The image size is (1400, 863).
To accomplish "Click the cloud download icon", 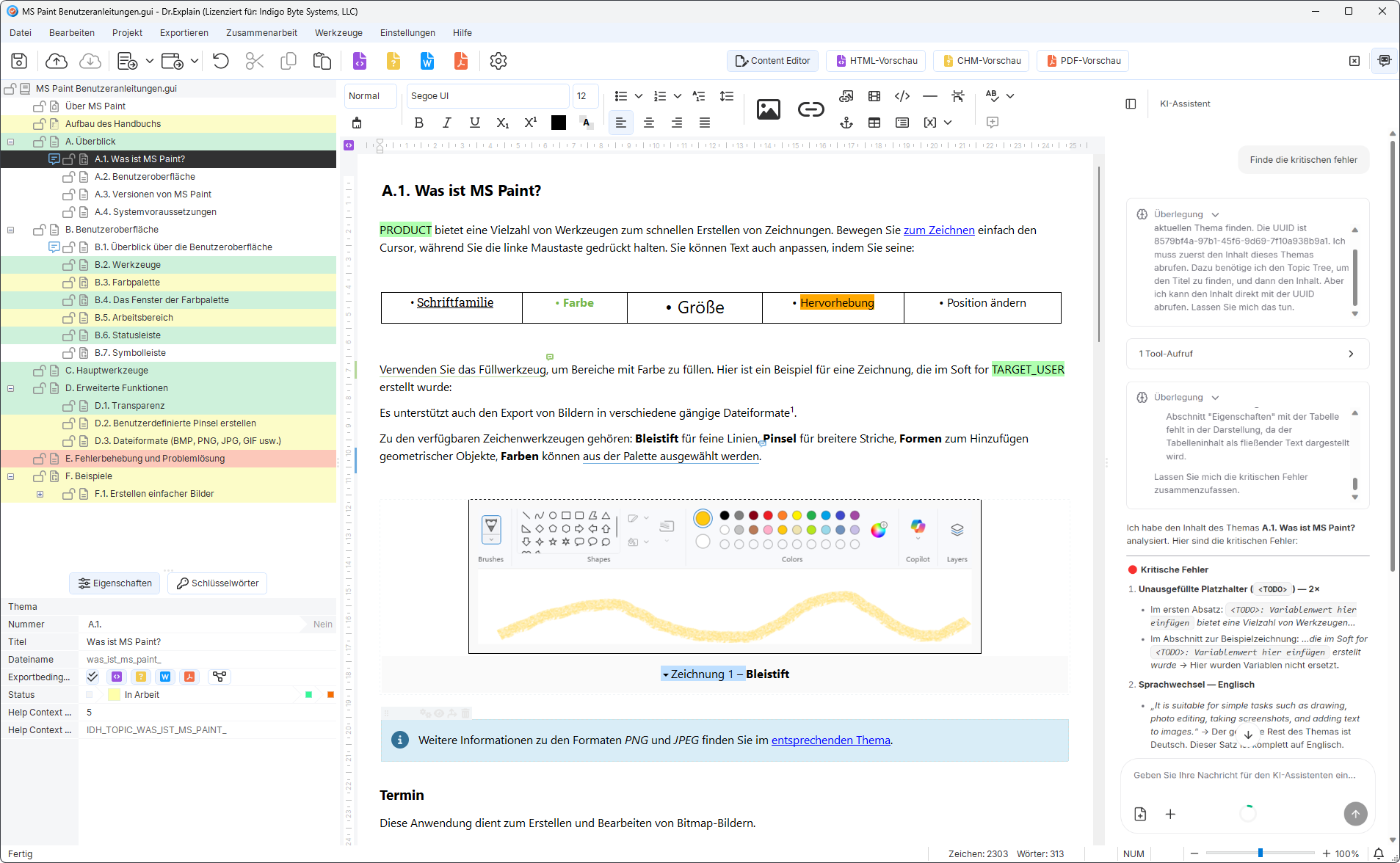I will pyautogui.click(x=90, y=61).
